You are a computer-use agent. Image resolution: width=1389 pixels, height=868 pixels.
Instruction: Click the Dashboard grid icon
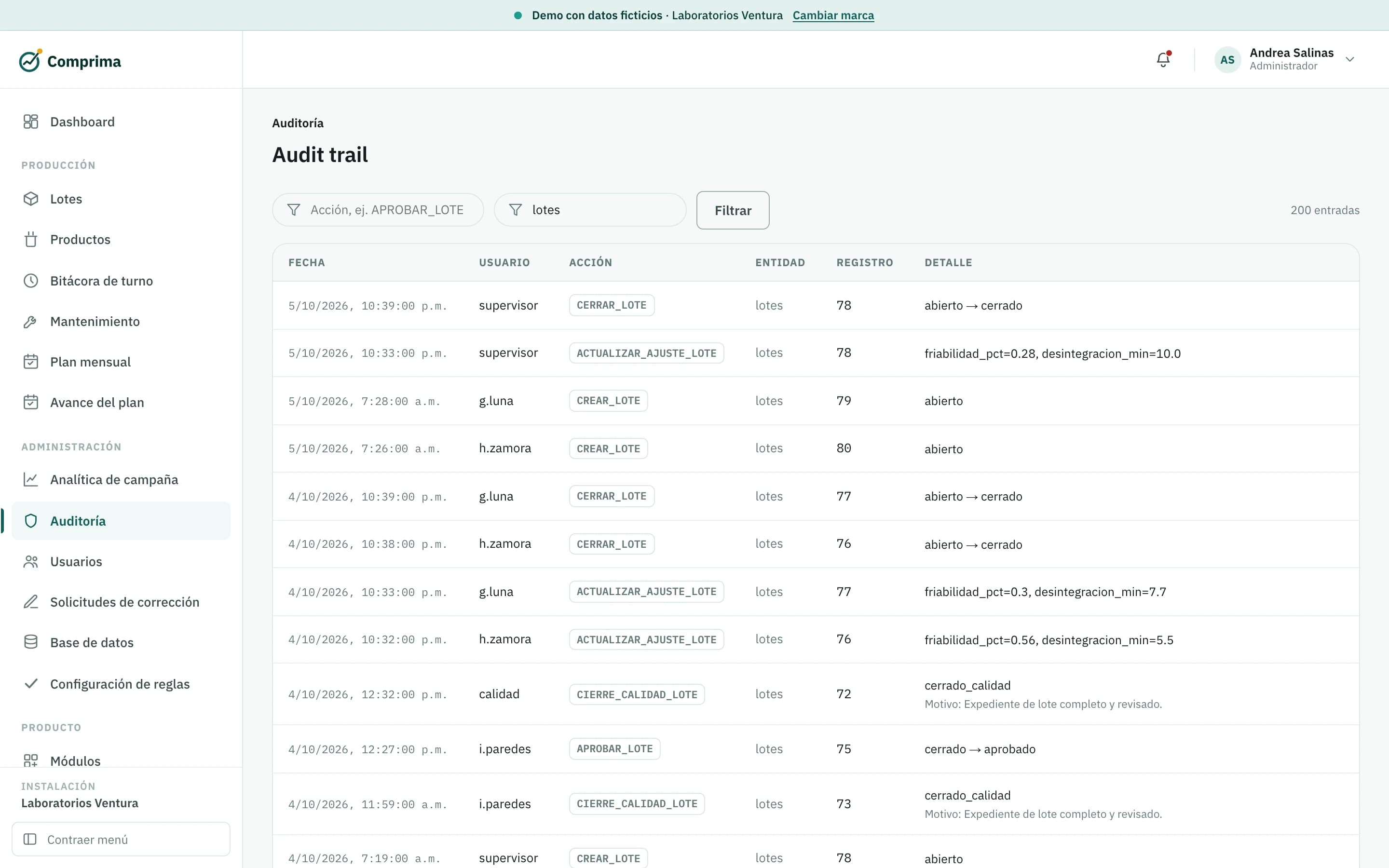pyautogui.click(x=30, y=122)
